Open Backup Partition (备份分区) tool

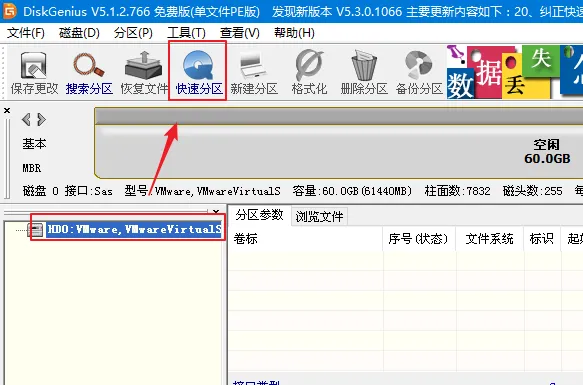[x=419, y=73]
